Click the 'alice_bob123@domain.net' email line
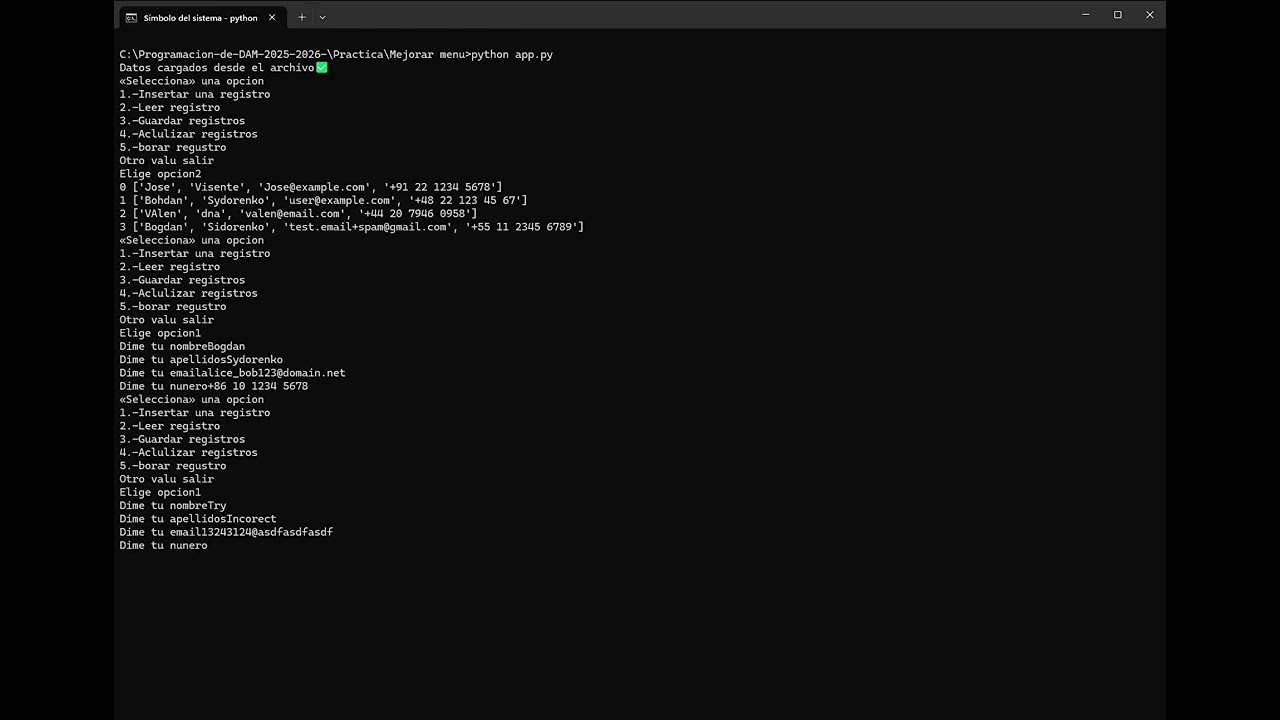The height and width of the screenshot is (720, 1280). pos(232,373)
